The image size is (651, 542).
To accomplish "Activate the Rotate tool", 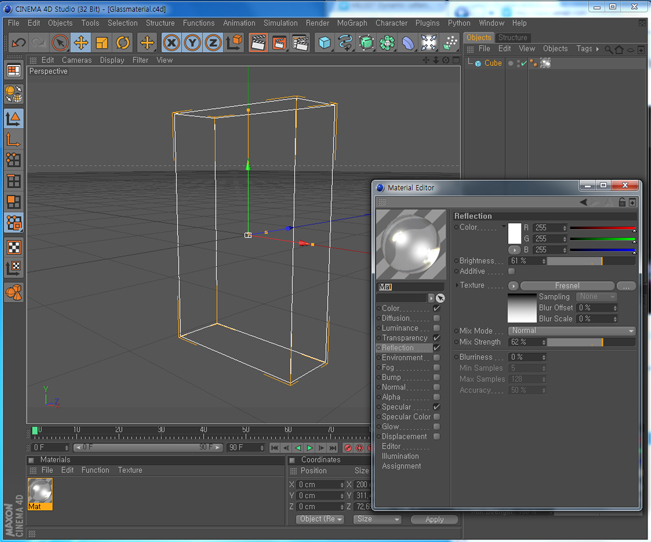I will click(x=123, y=42).
